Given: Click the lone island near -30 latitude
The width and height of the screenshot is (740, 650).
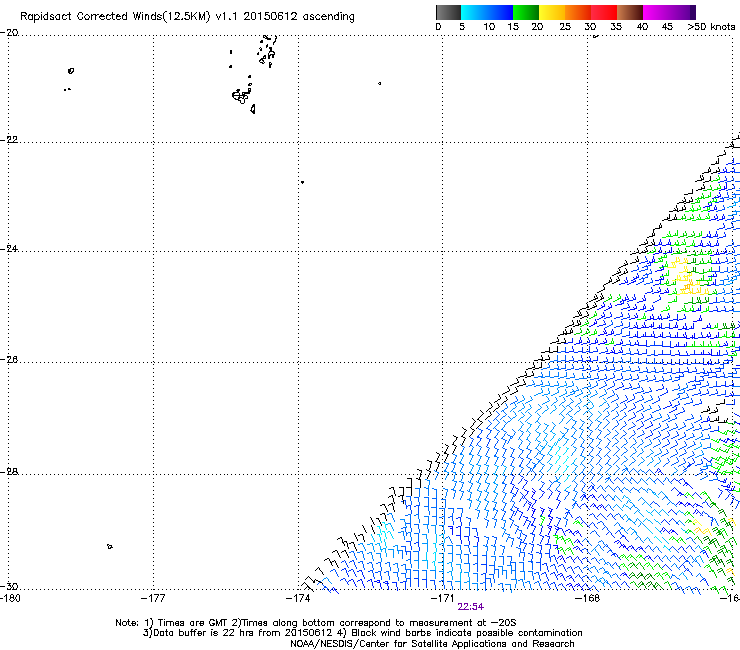Looking at the screenshot, I should click(110, 547).
